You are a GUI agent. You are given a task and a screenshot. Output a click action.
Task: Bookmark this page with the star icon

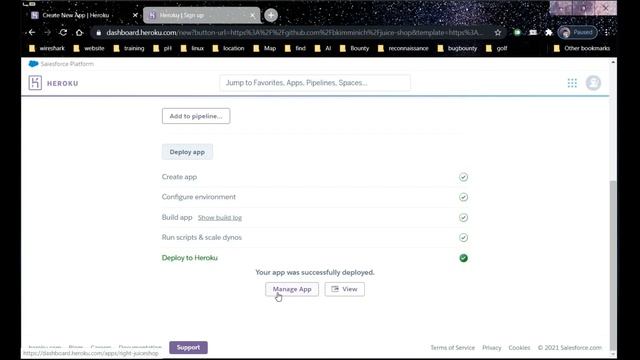pos(498,33)
